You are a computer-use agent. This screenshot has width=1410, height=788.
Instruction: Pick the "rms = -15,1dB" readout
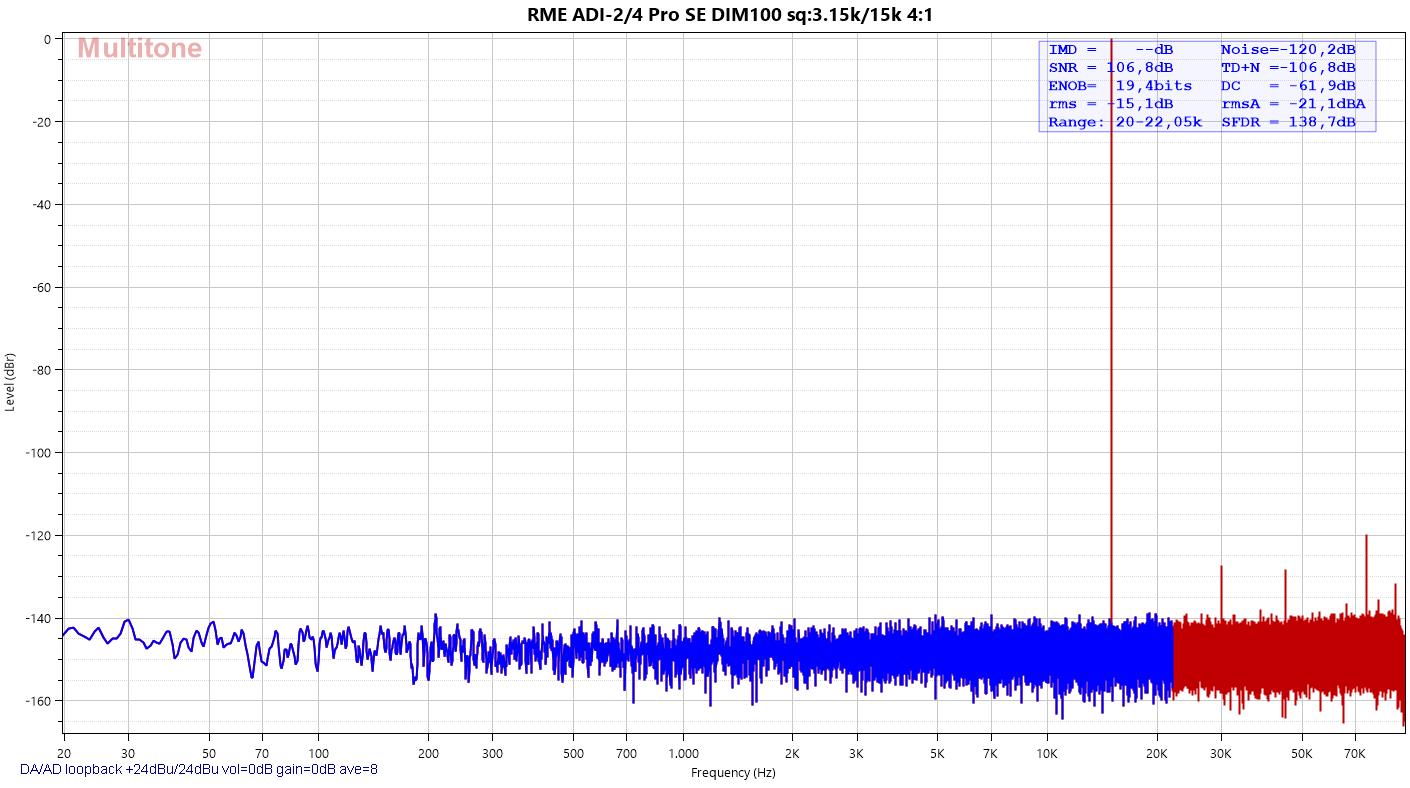tap(1111, 103)
